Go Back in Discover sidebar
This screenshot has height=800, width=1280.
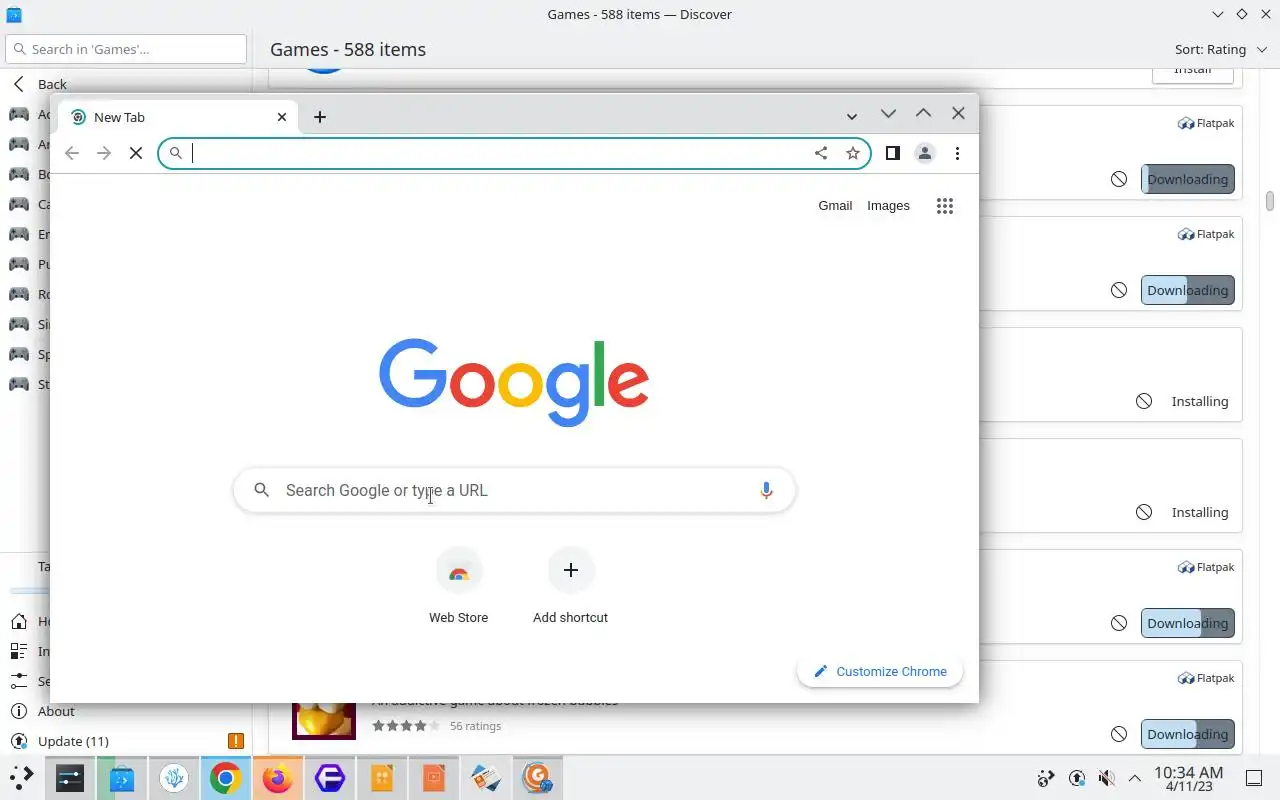[x=40, y=84]
